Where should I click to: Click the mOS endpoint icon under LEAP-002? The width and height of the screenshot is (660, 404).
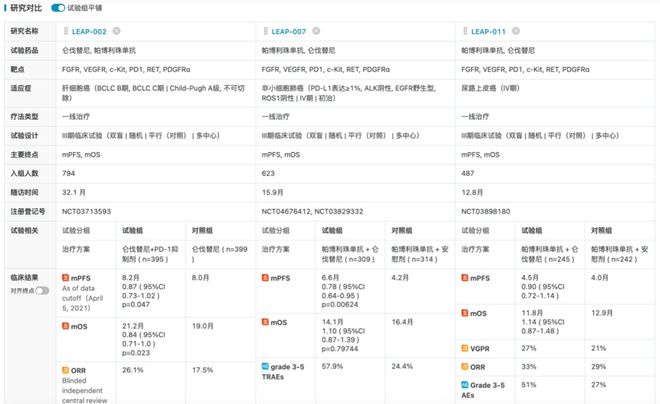(65, 326)
